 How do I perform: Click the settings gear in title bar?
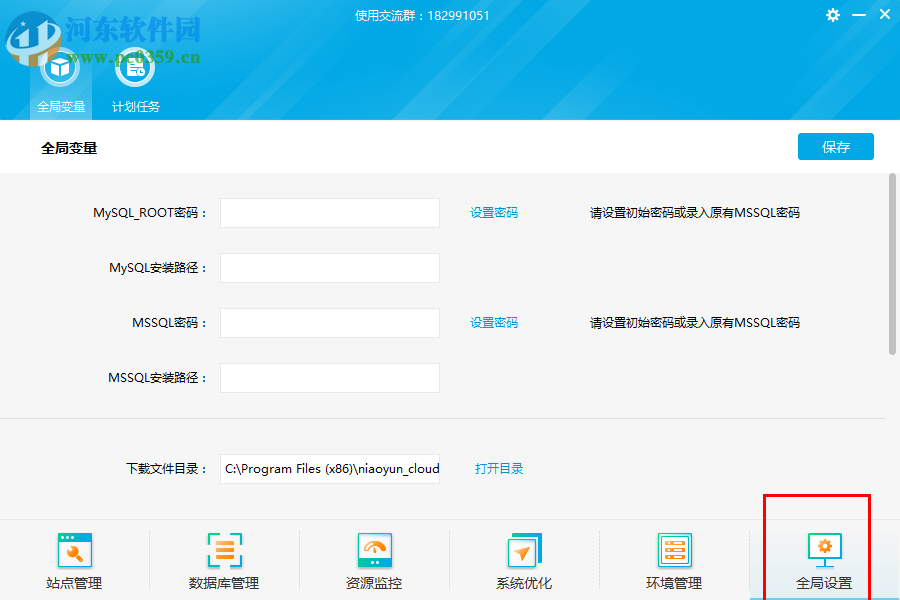click(x=833, y=15)
